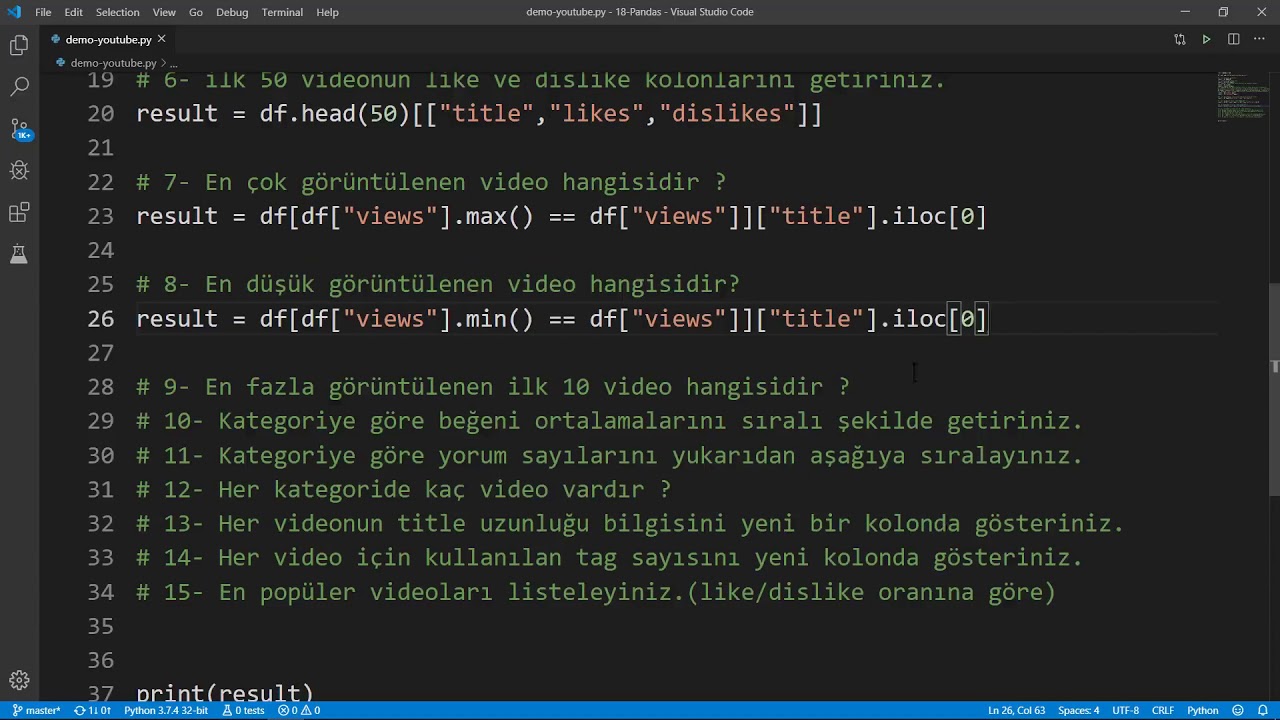
Task: Click the comment '# 13- Her videonun title uzunluğu'
Action: tap(630, 523)
